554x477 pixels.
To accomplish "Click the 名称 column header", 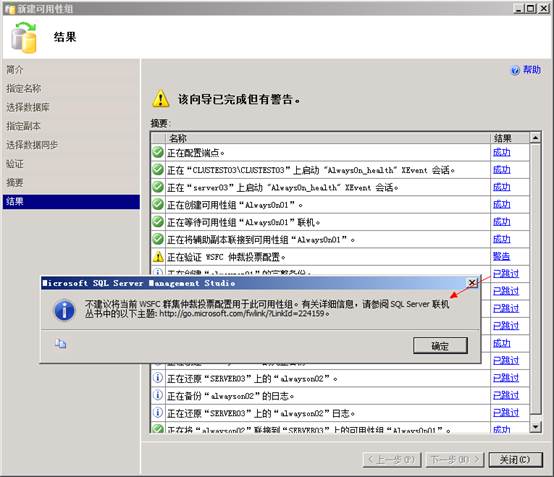I will [x=328, y=138].
